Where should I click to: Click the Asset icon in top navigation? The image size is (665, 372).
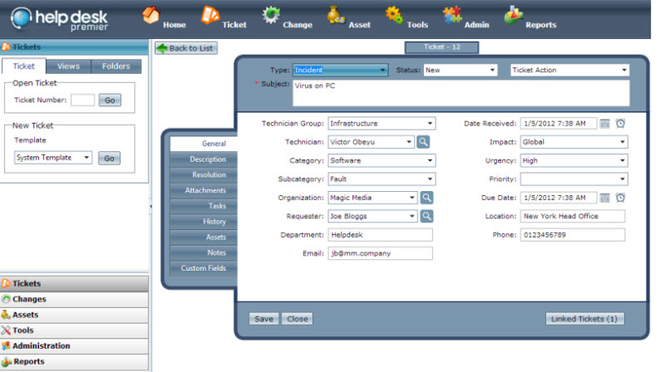pyautogui.click(x=335, y=15)
